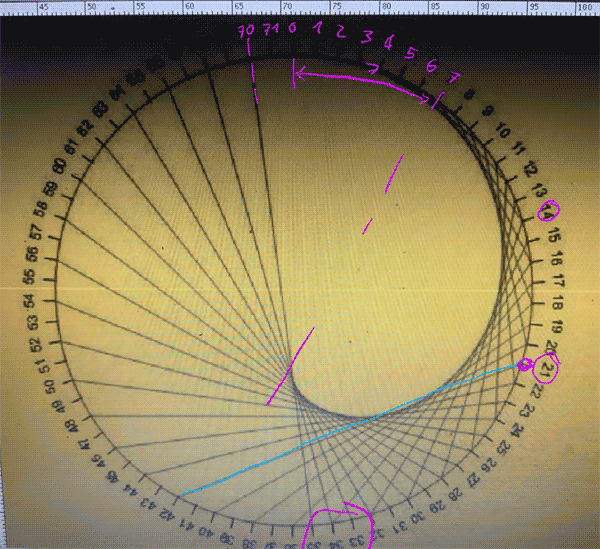Click the 100 mark on the top ruler
The width and height of the screenshot is (600, 549).
[585, 7]
